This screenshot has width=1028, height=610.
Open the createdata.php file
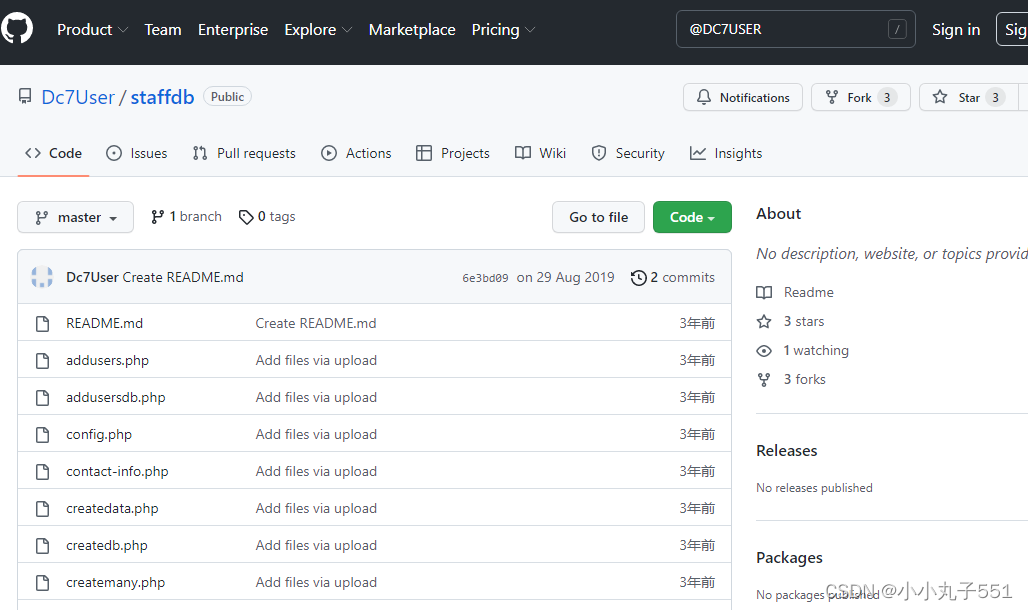(x=112, y=508)
